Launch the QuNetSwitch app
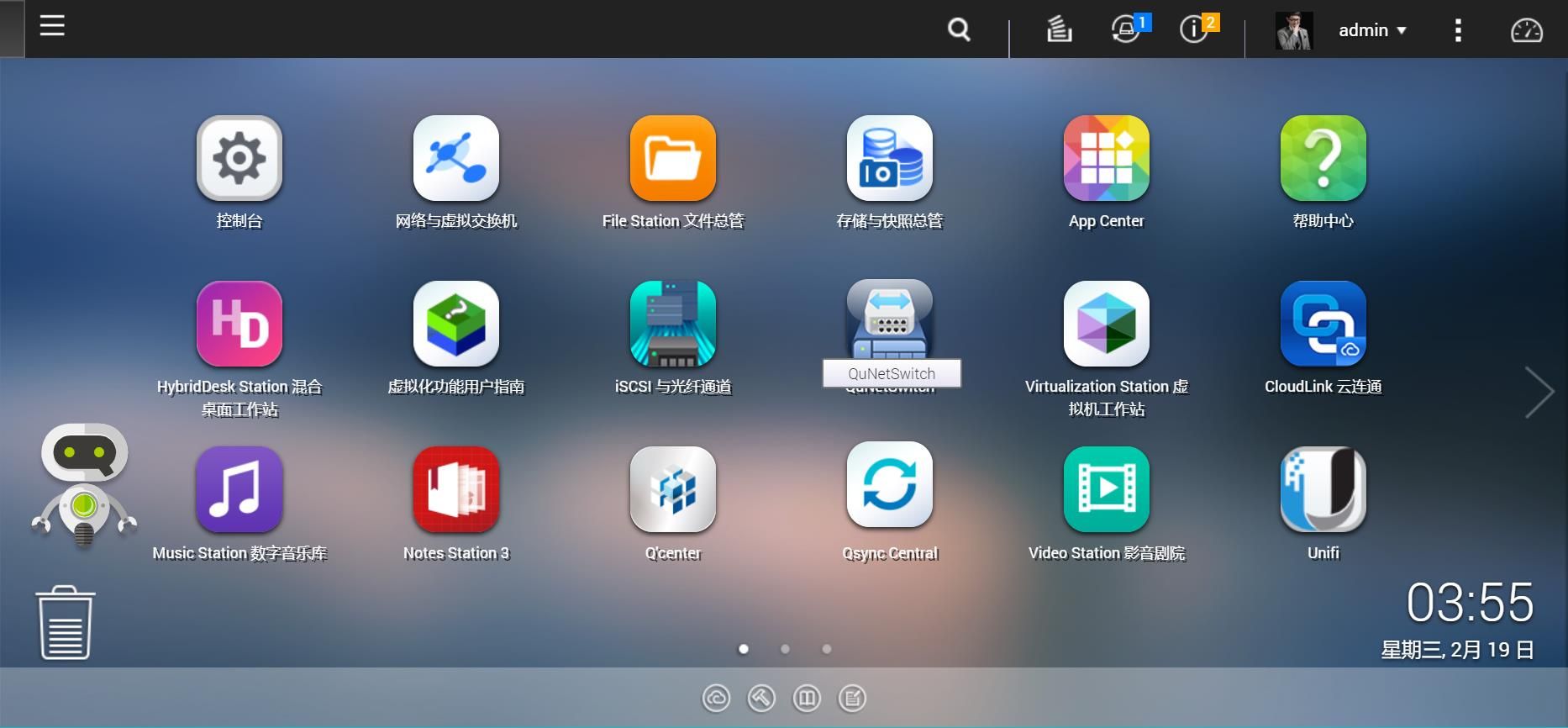Screen dimensions: 1568x728 coord(890,320)
